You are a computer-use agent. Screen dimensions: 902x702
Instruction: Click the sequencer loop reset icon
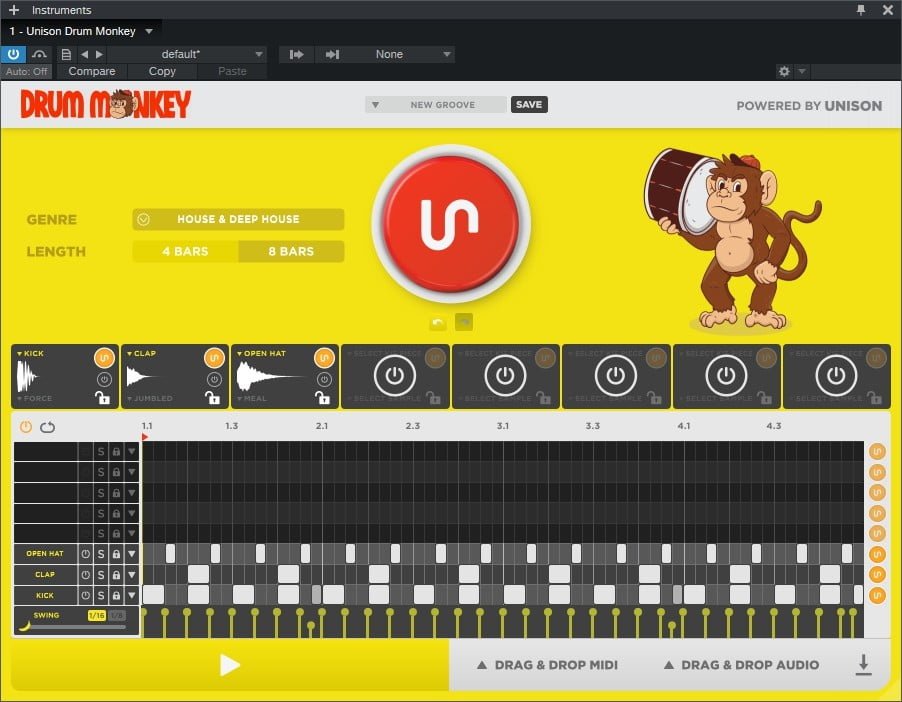pos(48,427)
